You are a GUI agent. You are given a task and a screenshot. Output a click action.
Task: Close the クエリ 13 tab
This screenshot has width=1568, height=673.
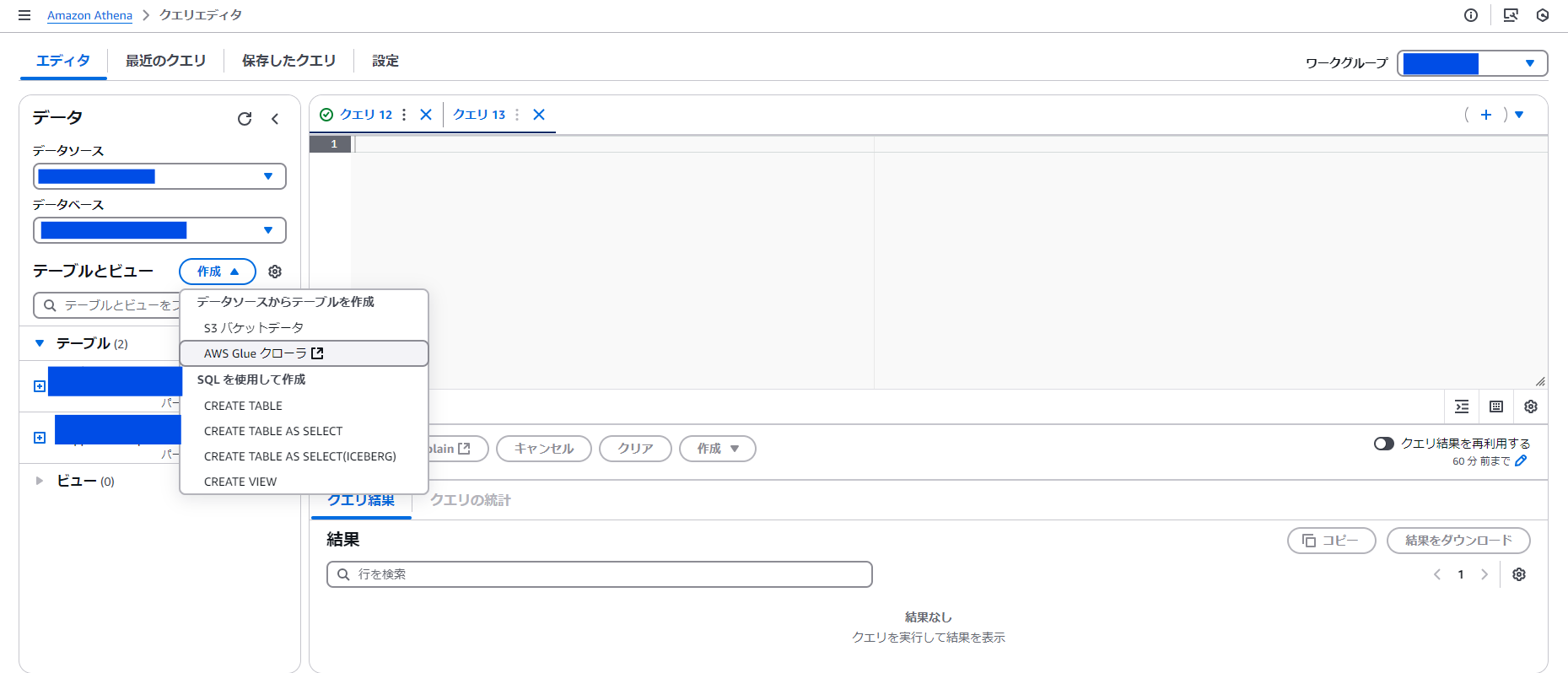pyautogui.click(x=539, y=115)
